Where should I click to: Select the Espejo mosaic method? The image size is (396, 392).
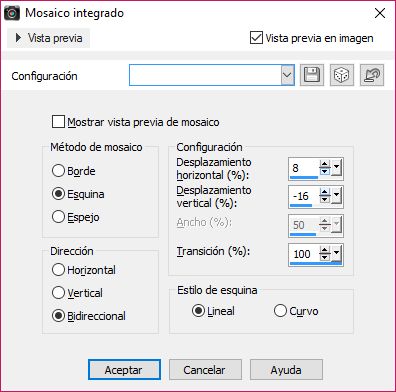pyautogui.click(x=58, y=217)
